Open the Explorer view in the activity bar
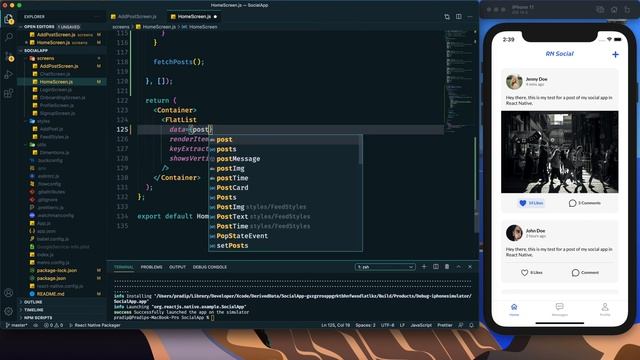This screenshot has height=360, width=640. [9, 19]
